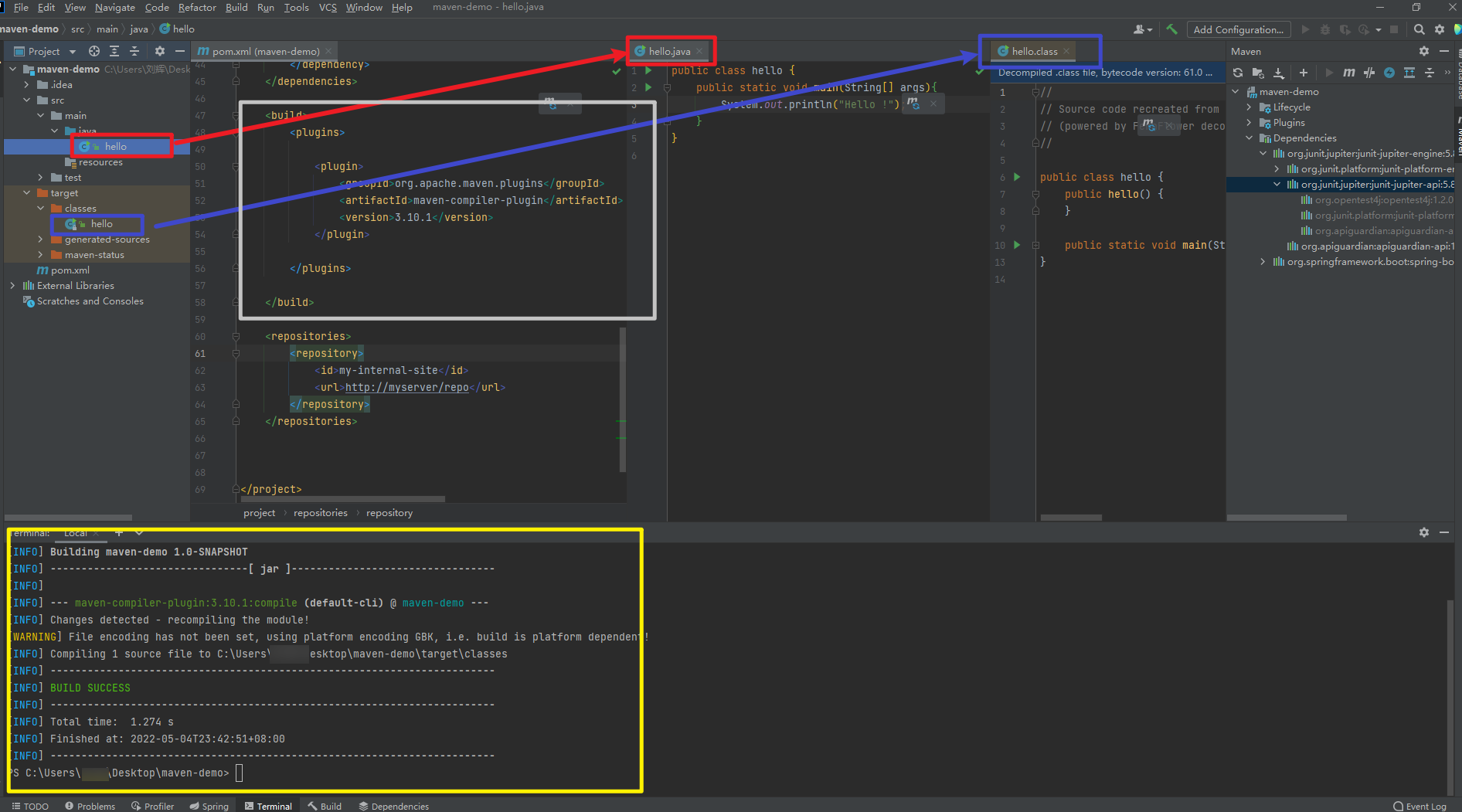Expand spring-boot dependency node

pyautogui.click(x=1263, y=262)
